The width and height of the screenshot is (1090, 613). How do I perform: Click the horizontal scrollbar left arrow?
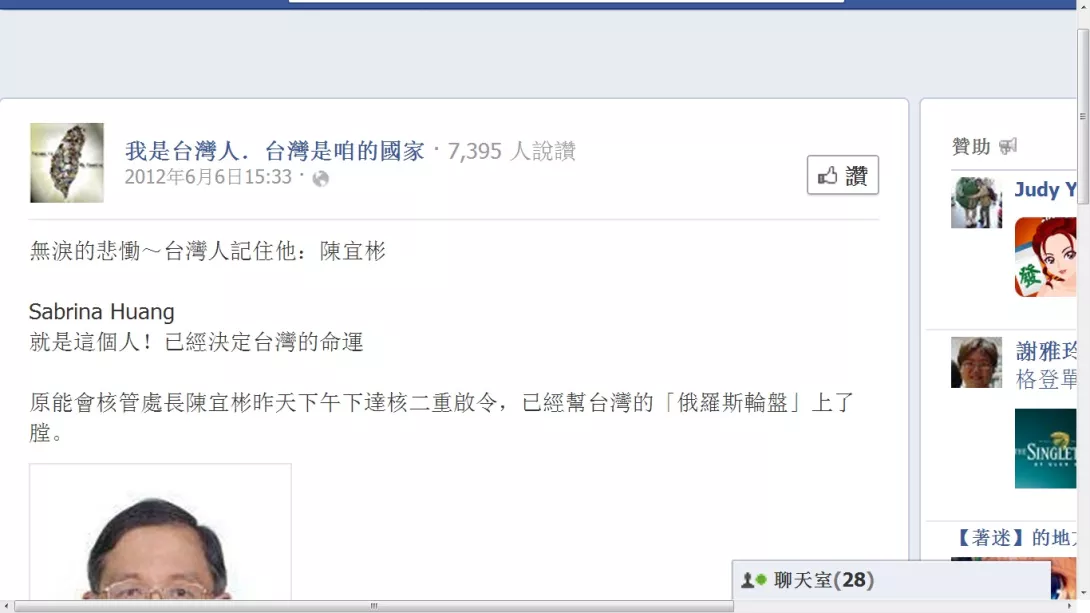6,606
